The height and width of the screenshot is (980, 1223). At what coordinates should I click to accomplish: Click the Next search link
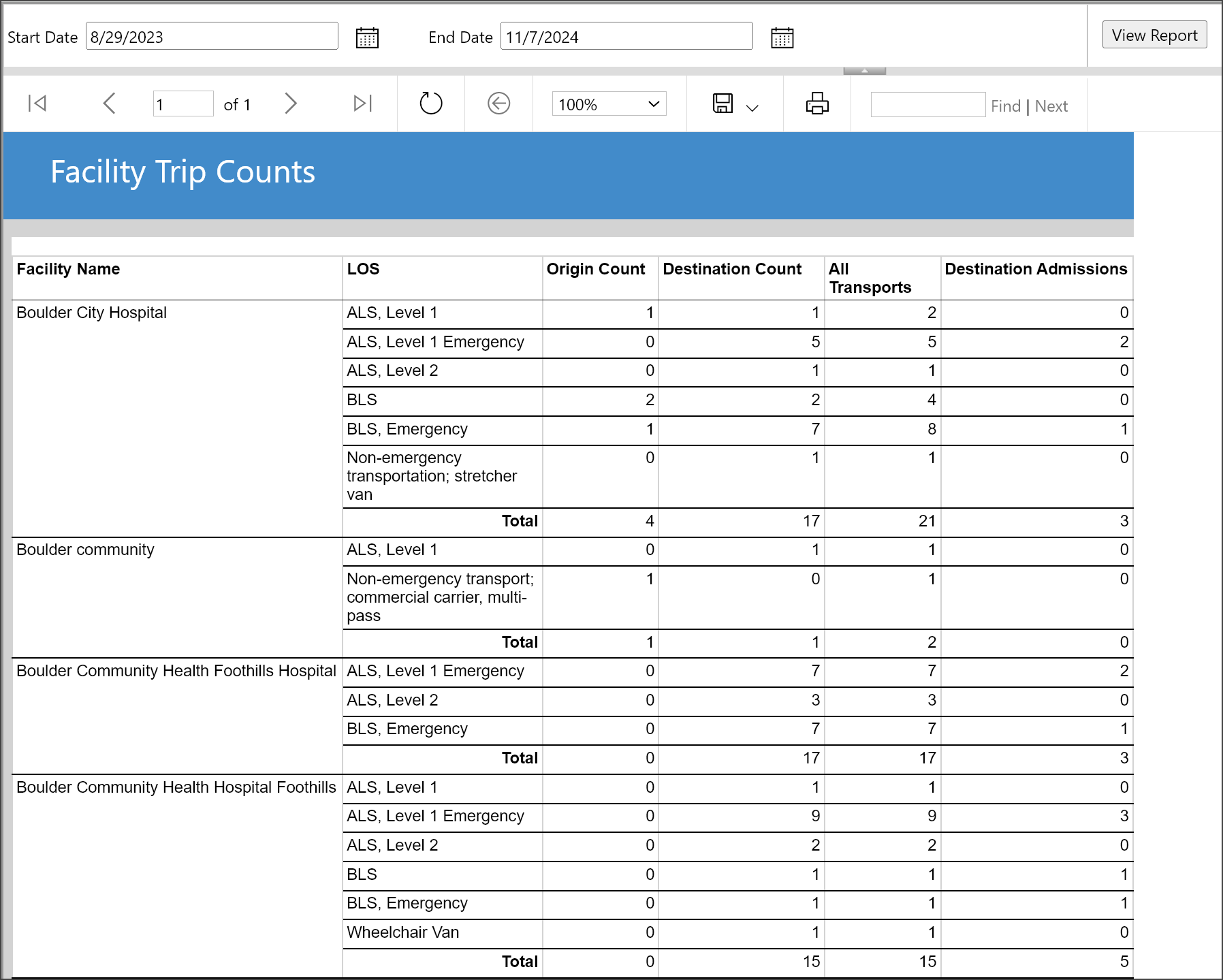click(1051, 106)
